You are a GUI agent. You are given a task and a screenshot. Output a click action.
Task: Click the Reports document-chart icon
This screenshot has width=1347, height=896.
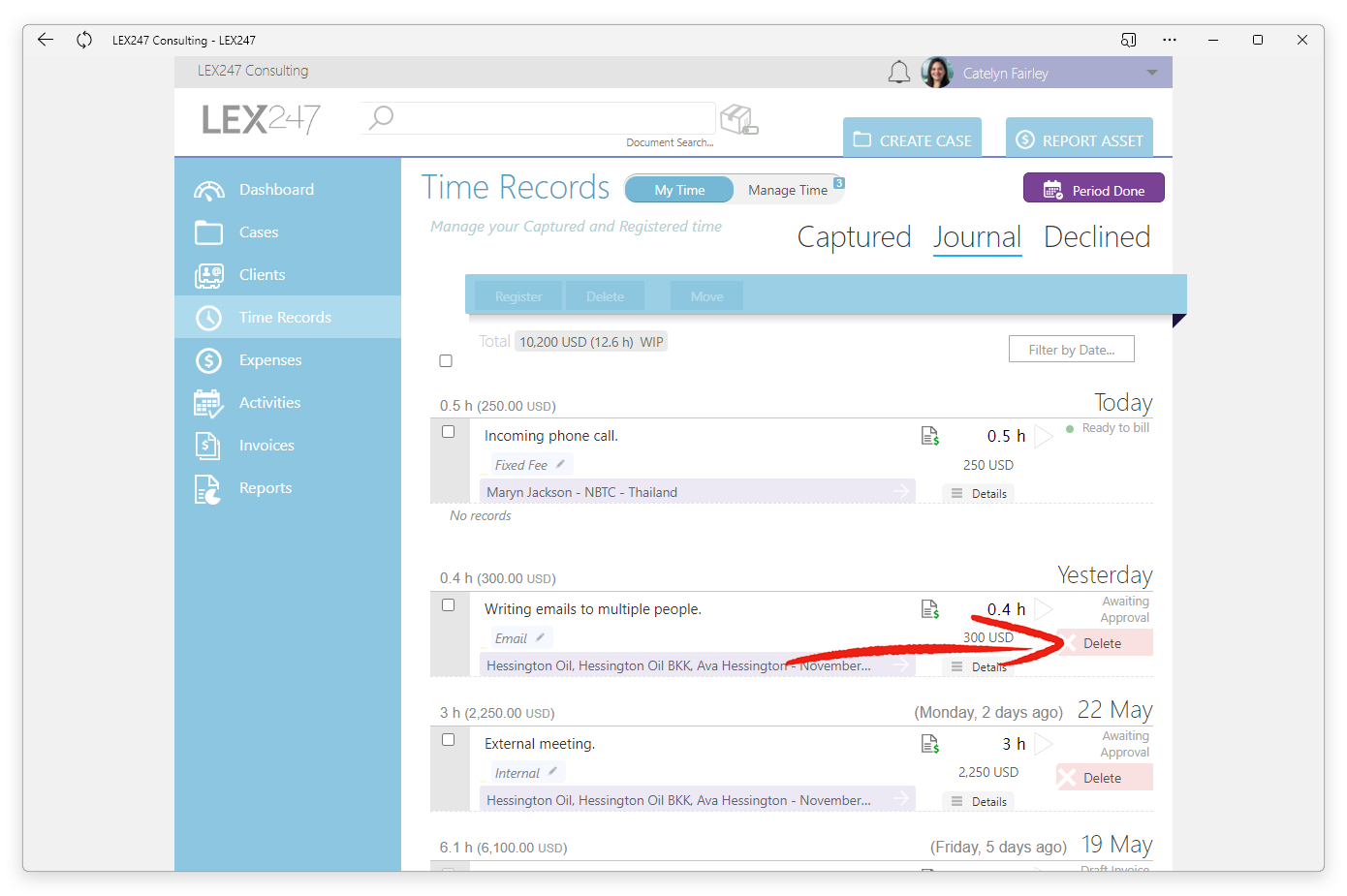[207, 489]
